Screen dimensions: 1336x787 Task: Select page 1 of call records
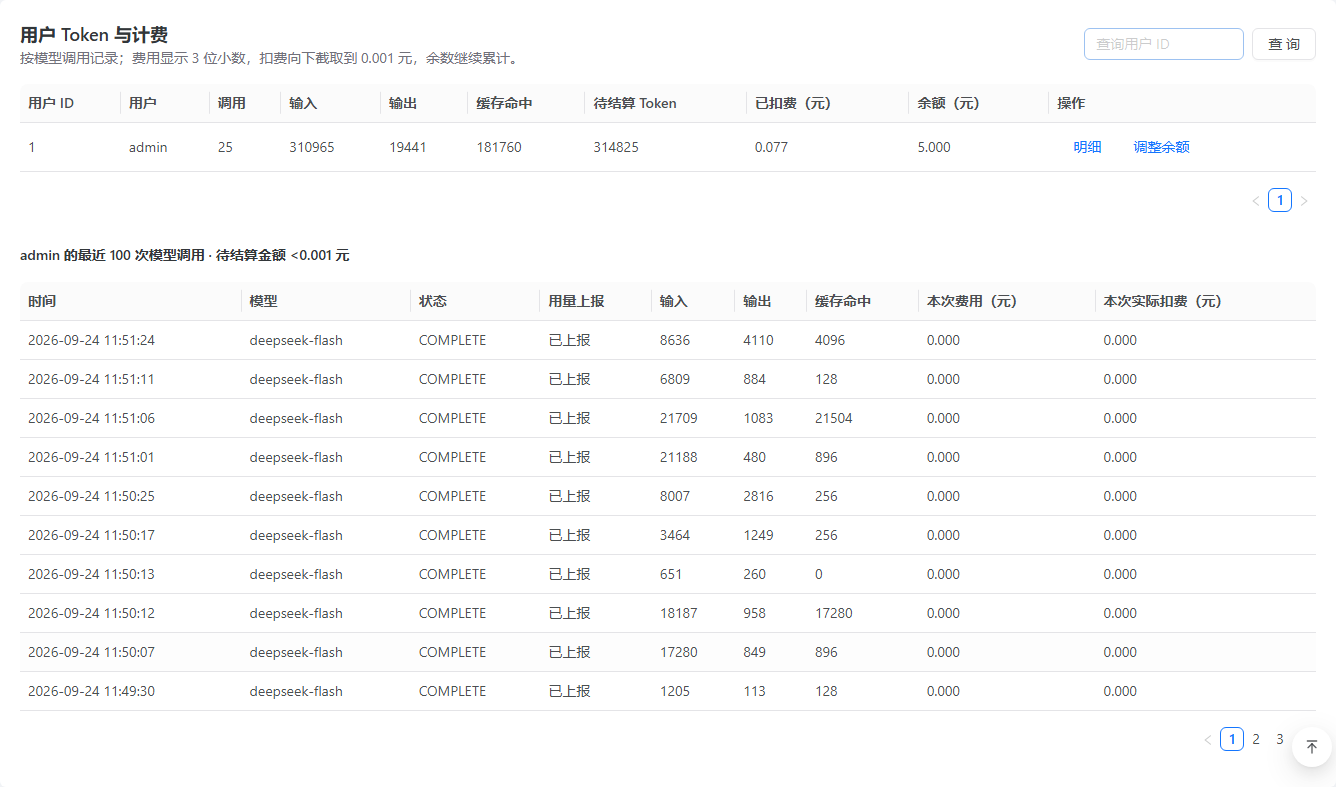tap(1232, 740)
